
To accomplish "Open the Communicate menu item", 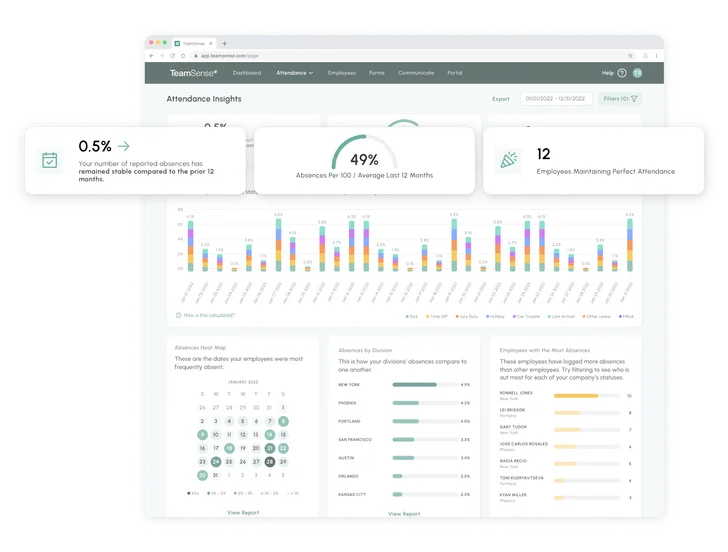I will tap(416, 73).
